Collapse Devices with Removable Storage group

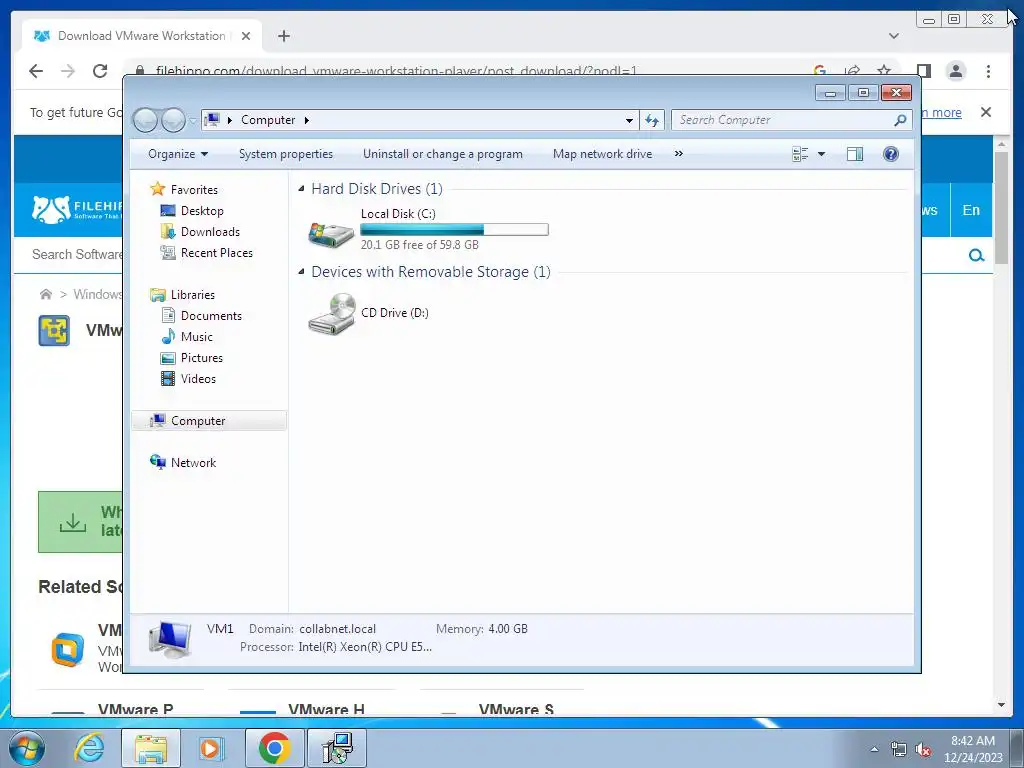301,272
